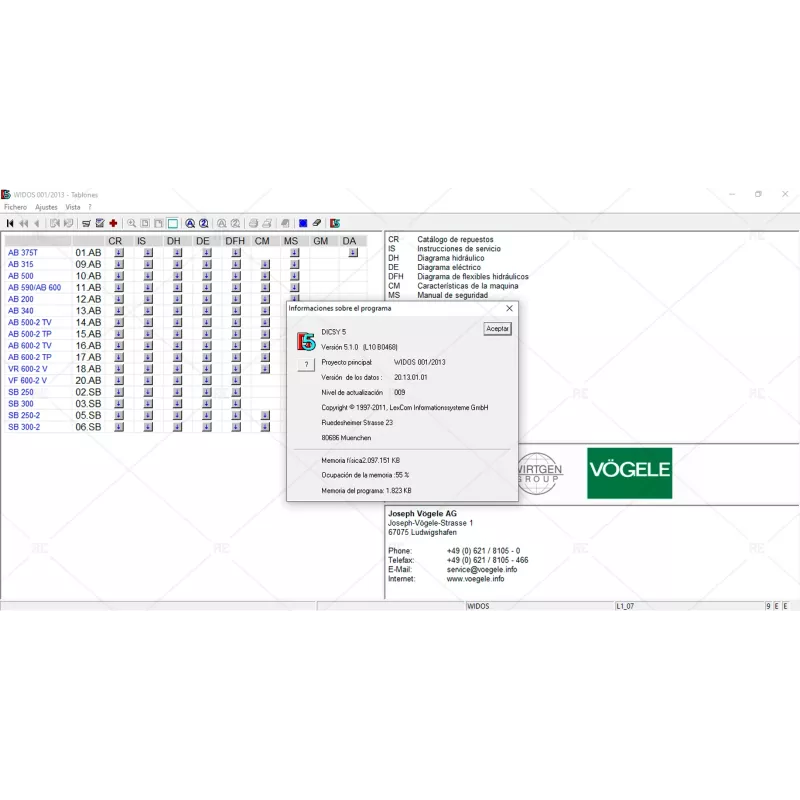Click the zoom-in magnifier toolbar icon
This screenshot has height=800, width=800.
click(x=131, y=222)
